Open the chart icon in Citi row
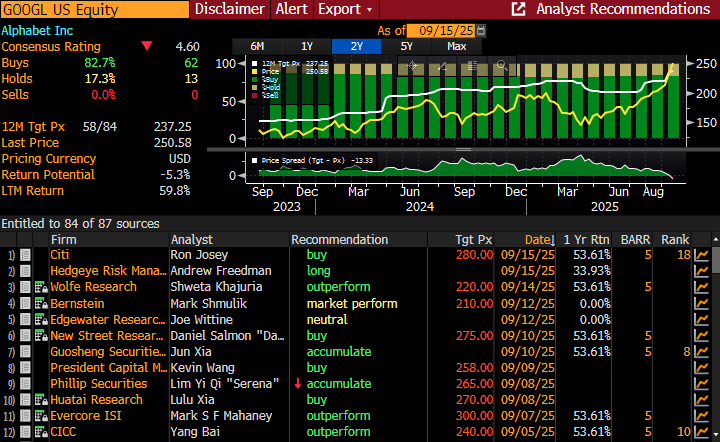This screenshot has height=442, width=720. tap(701, 255)
